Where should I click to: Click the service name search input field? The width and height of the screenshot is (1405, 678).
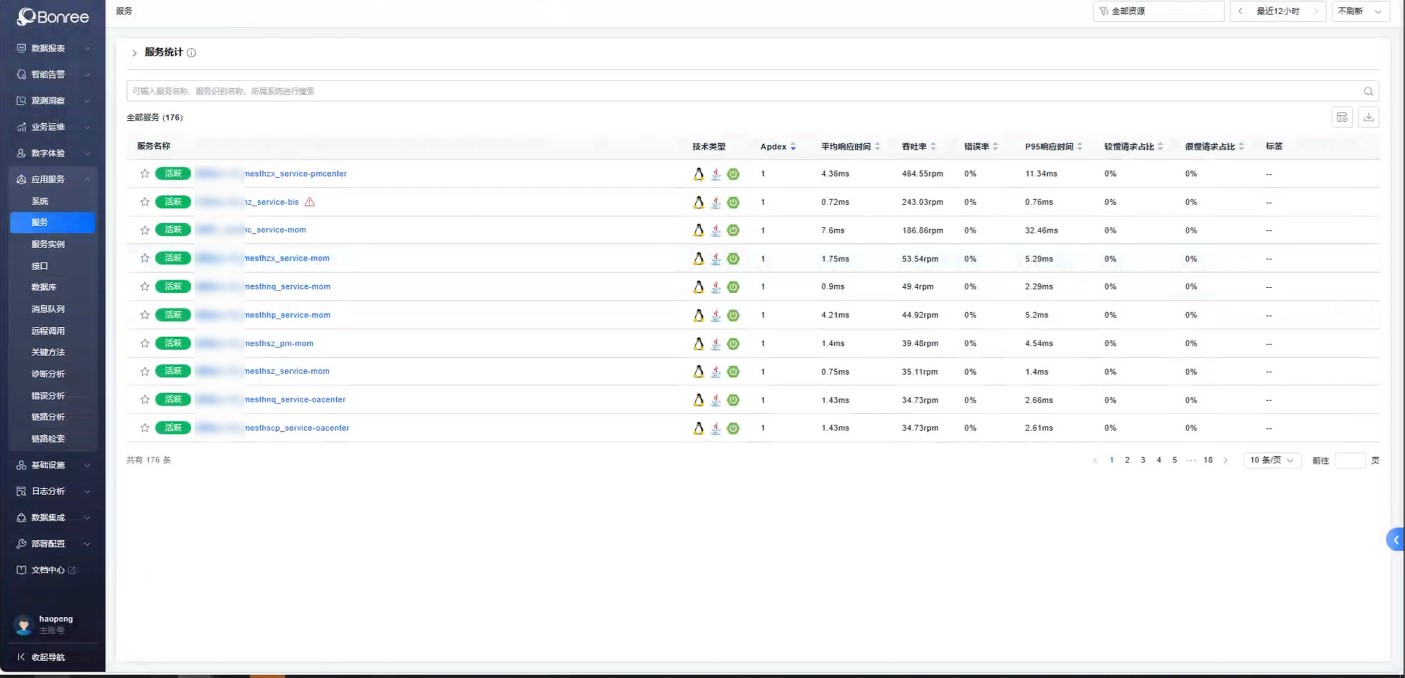point(740,91)
